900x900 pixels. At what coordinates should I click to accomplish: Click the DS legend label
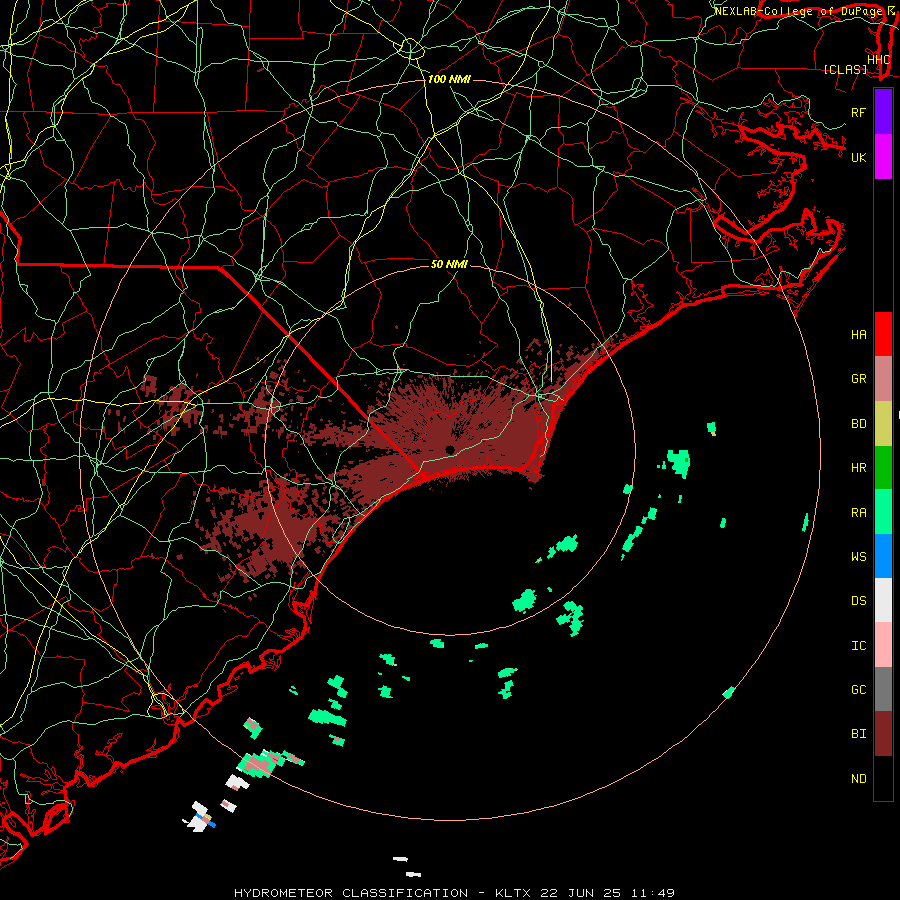pos(858,601)
